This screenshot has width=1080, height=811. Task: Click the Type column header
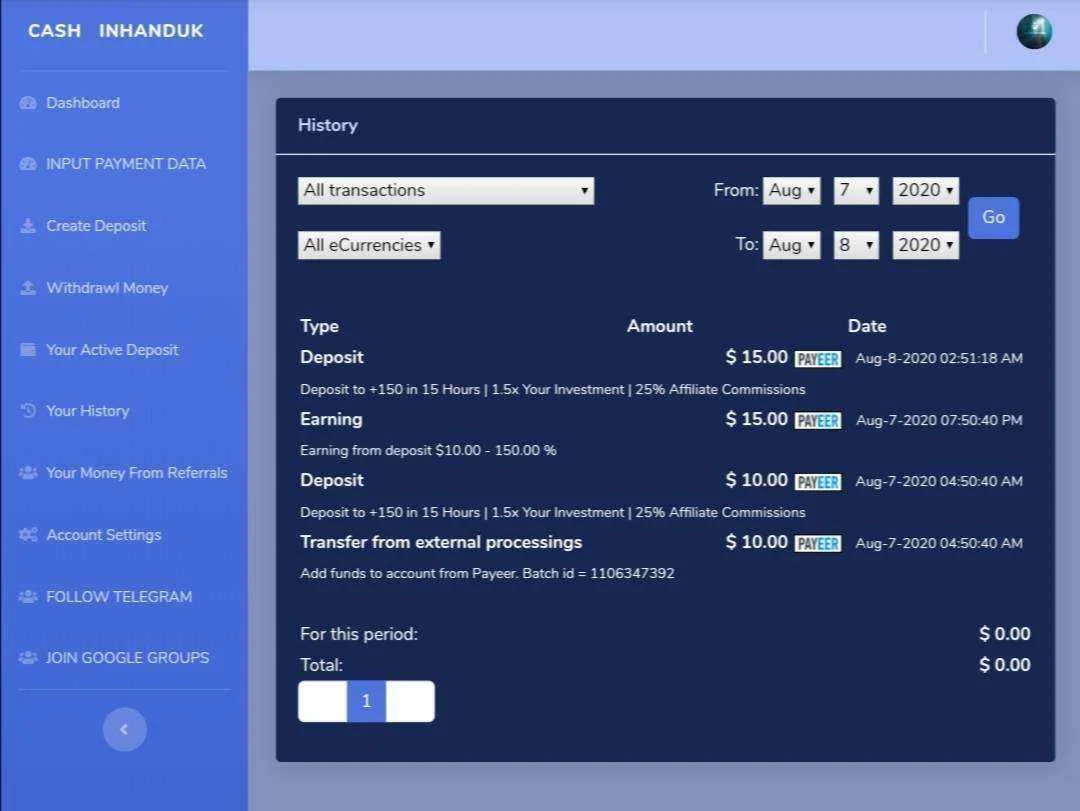320,326
